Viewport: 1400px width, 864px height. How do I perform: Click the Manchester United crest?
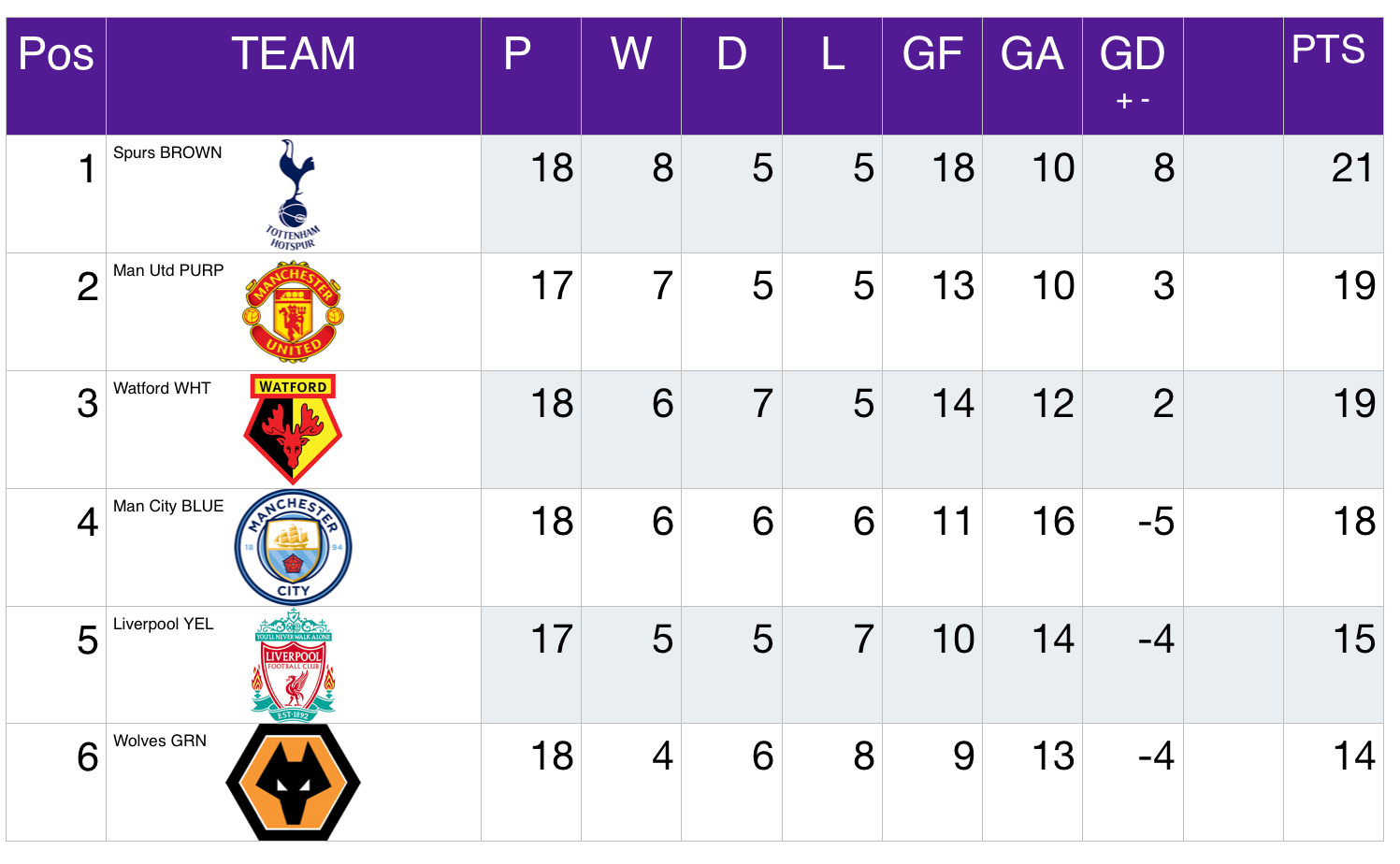pyautogui.click(x=293, y=311)
